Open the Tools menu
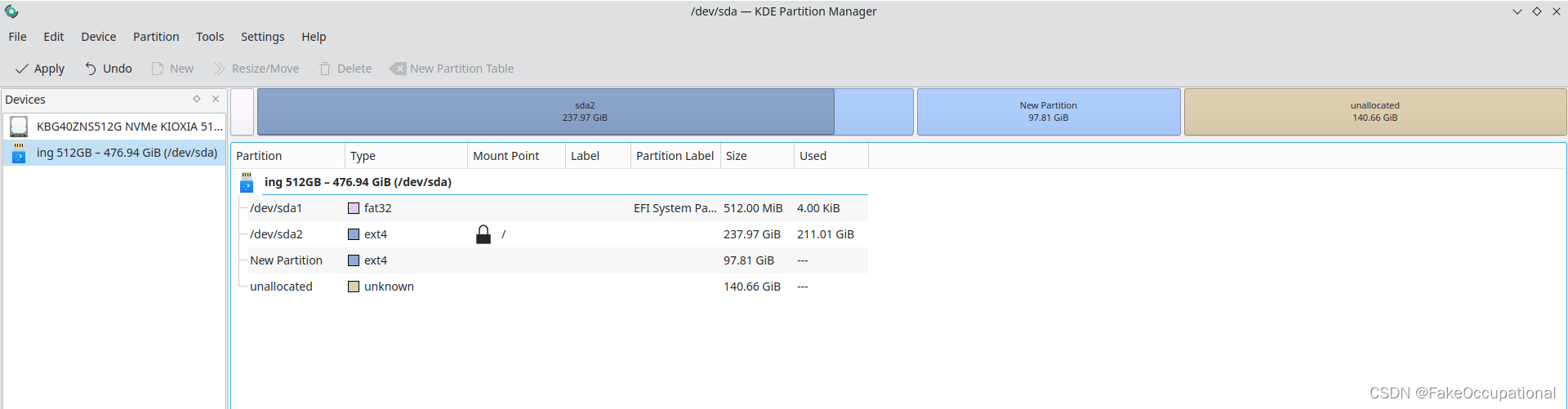1568x409 pixels. point(210,37)
